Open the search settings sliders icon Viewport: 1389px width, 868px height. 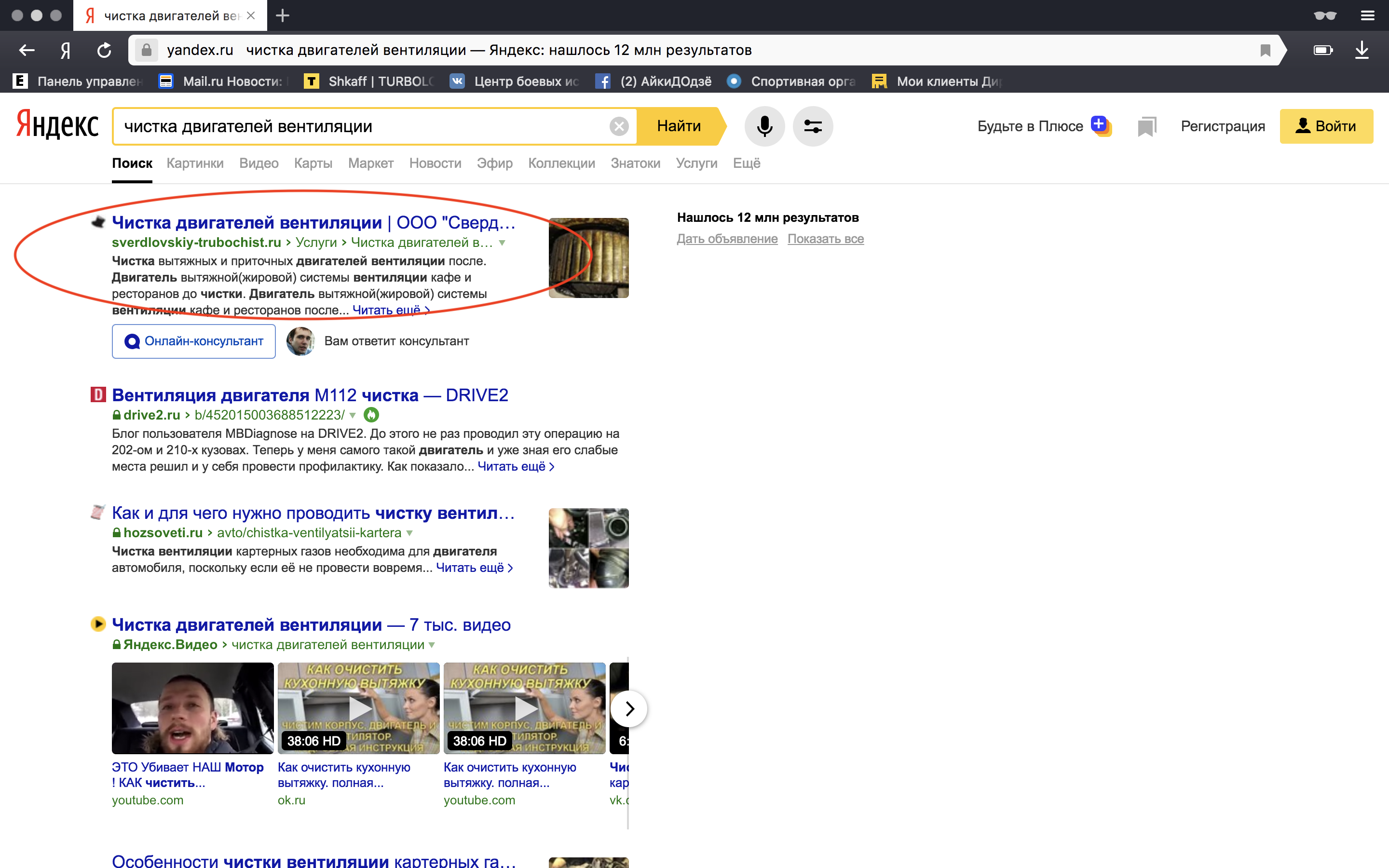pyautogui.click(x=812, y=126)
